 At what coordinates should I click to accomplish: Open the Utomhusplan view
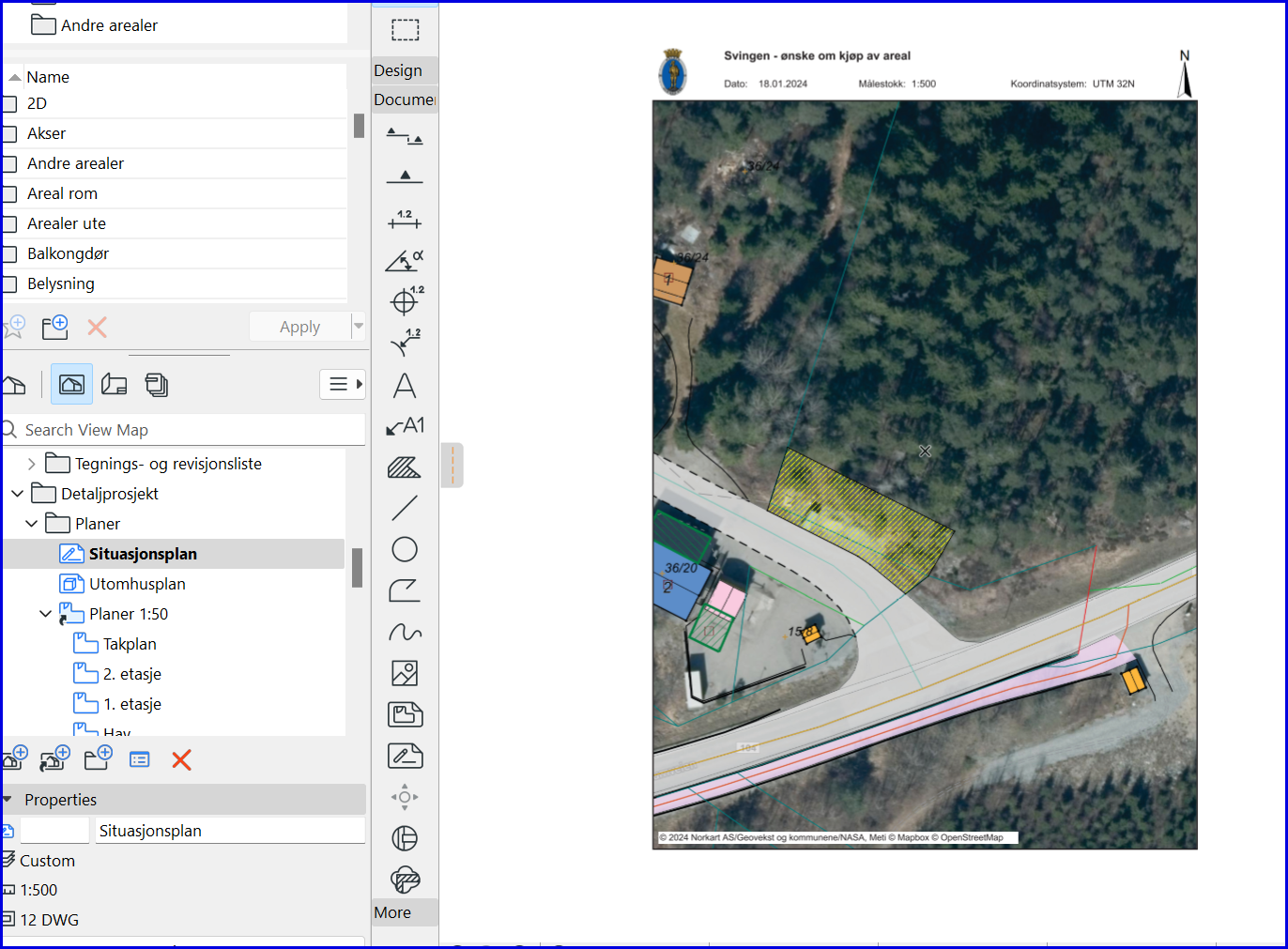137,584
